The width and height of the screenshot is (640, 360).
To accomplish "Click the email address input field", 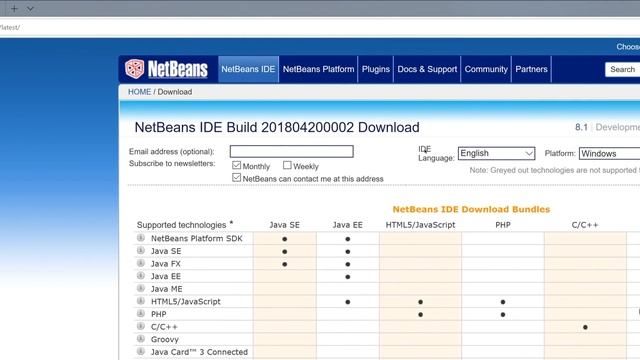I will coord(291,151).
